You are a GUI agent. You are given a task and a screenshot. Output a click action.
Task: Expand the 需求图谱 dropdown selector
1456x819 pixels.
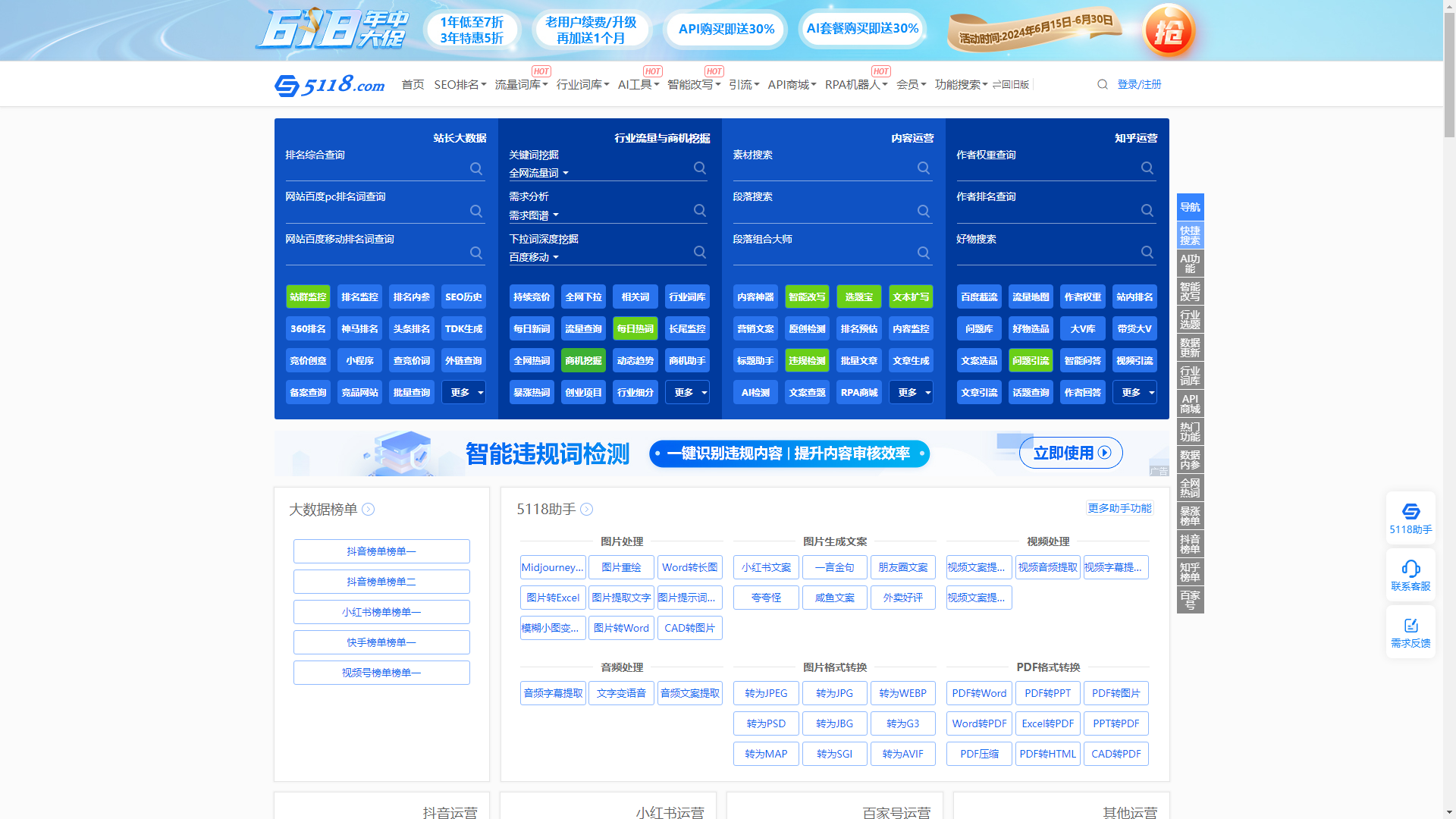pos(534,215)
